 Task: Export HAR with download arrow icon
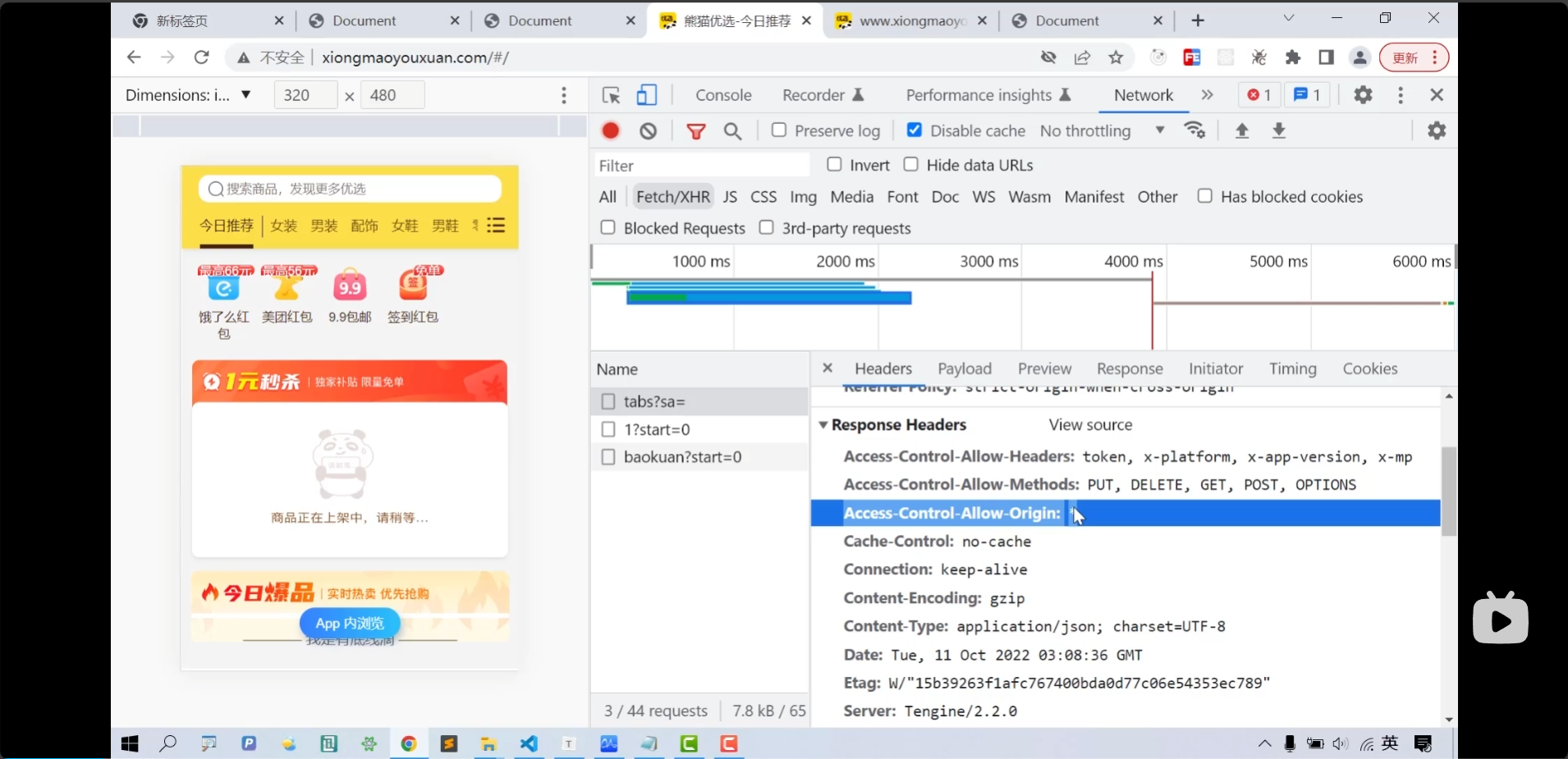tap(1279, 130)
